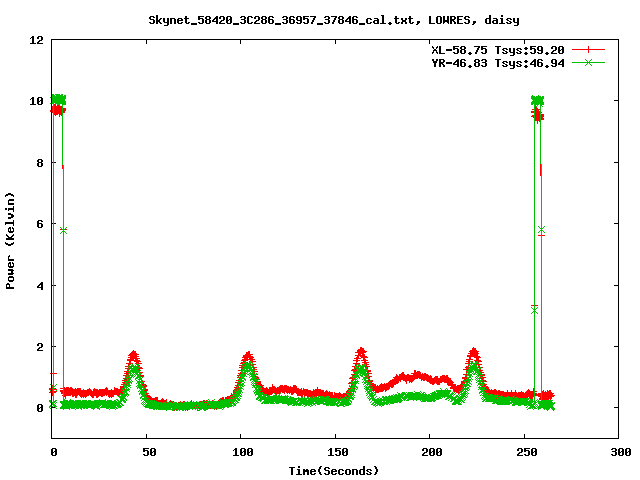
Task: Click the red peak near 43 seconds
Action: point(133,355)
